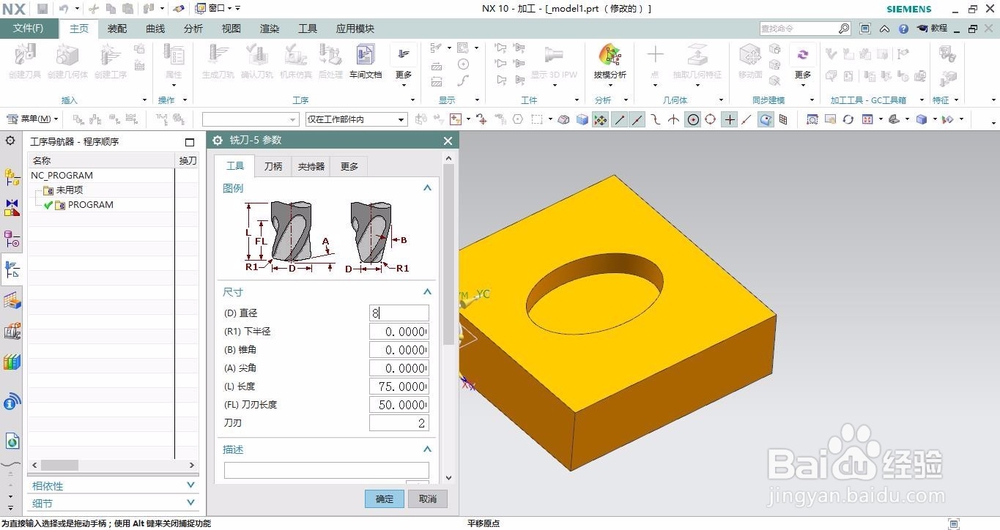The width and height of the screenshot is (1000, 530).
Task: Select the operation navigator sidebar tab
Action: [12, 270]
